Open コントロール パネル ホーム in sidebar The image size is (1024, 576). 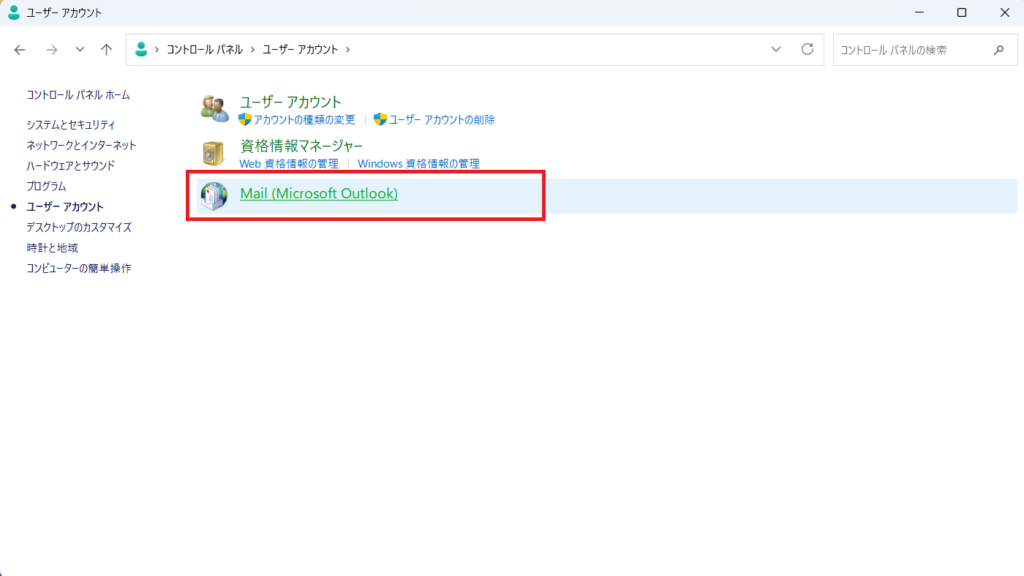78,95
